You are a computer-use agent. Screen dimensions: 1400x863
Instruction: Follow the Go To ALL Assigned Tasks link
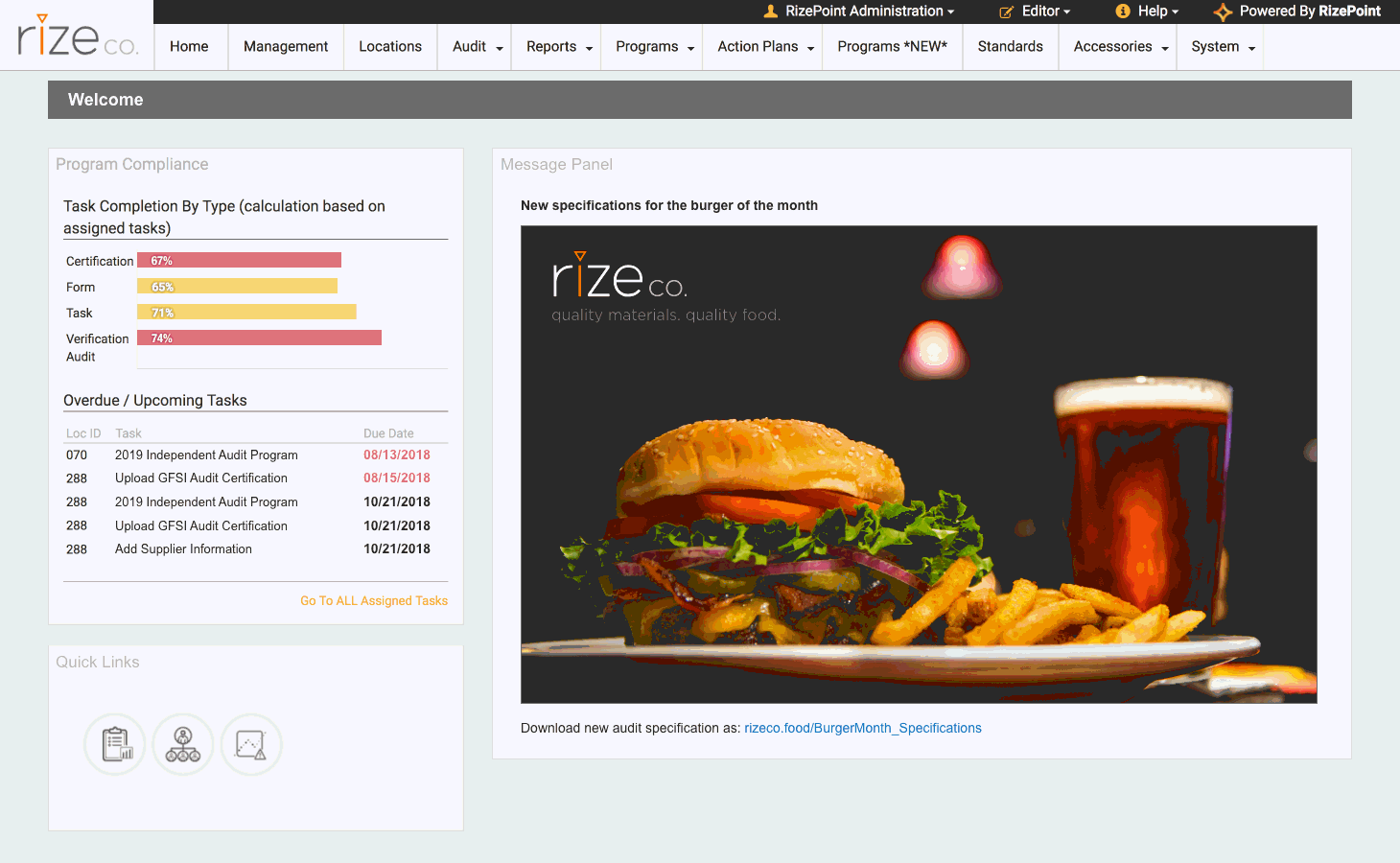tap(374, 601)
